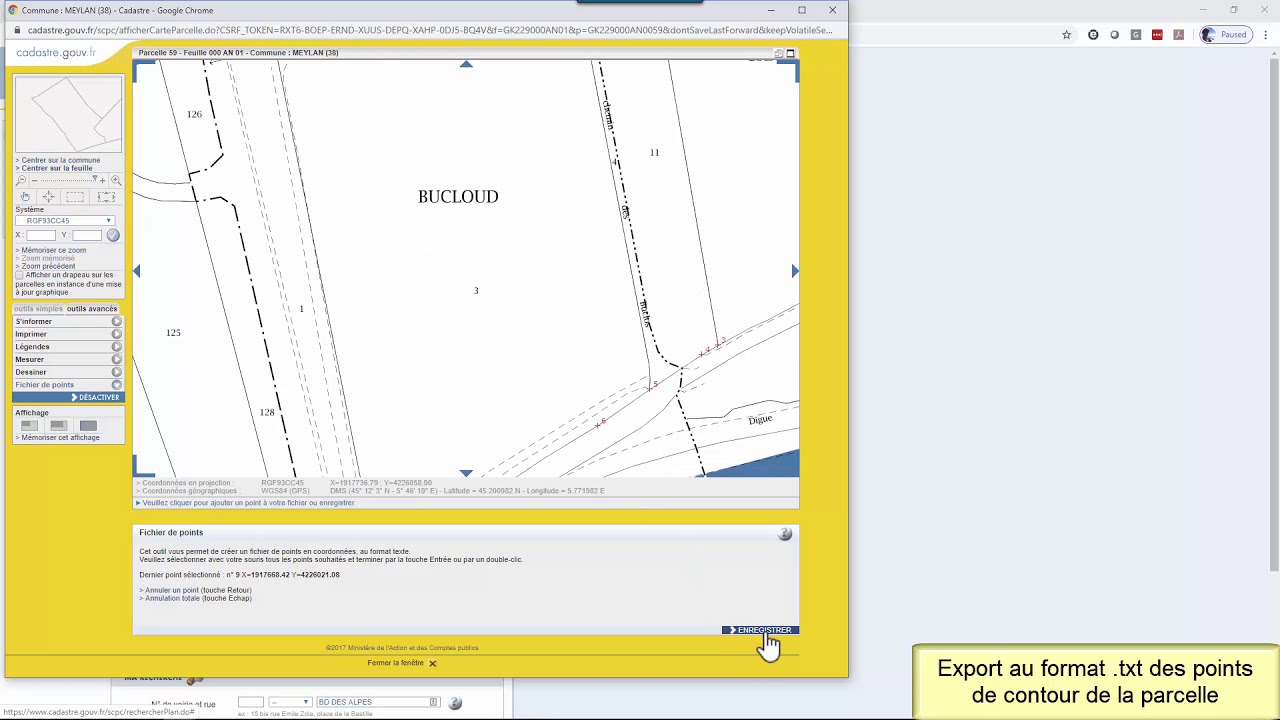Click the reduce map icon above map
Screen dimensions: 1280x720
(778, 53)
